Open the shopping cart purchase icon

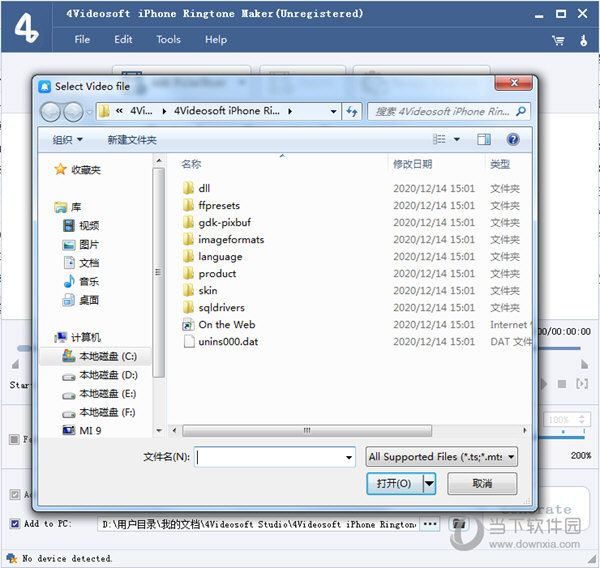pos(558,40)
